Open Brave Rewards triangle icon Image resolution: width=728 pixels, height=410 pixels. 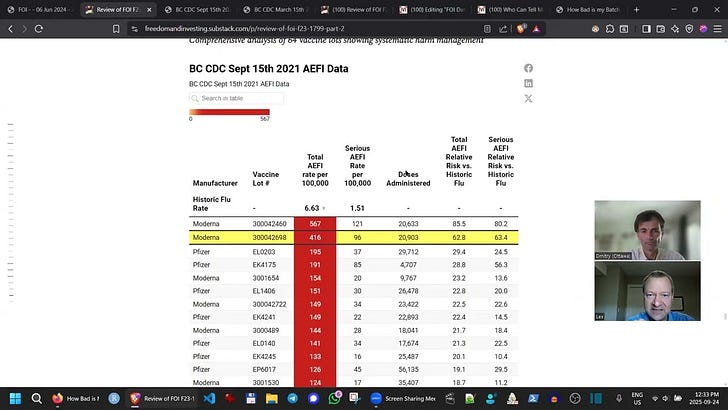tap(536, 29)
